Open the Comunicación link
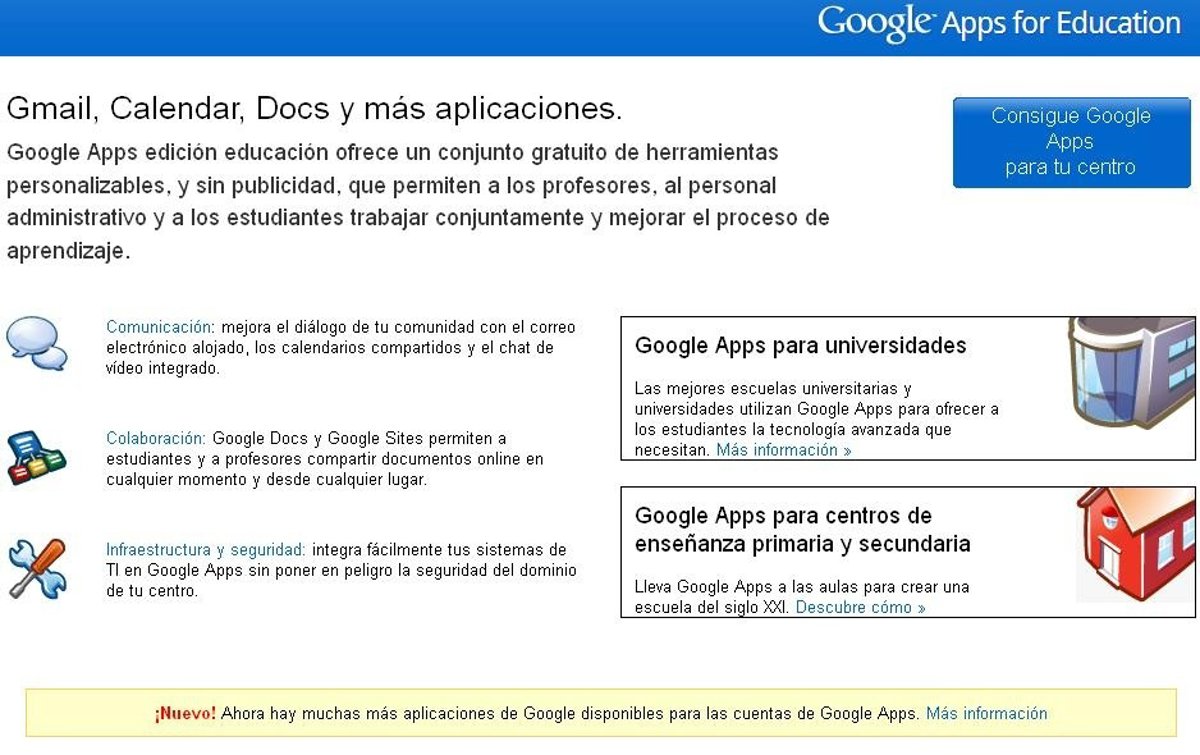1200x755 pixels. (159, 327)
